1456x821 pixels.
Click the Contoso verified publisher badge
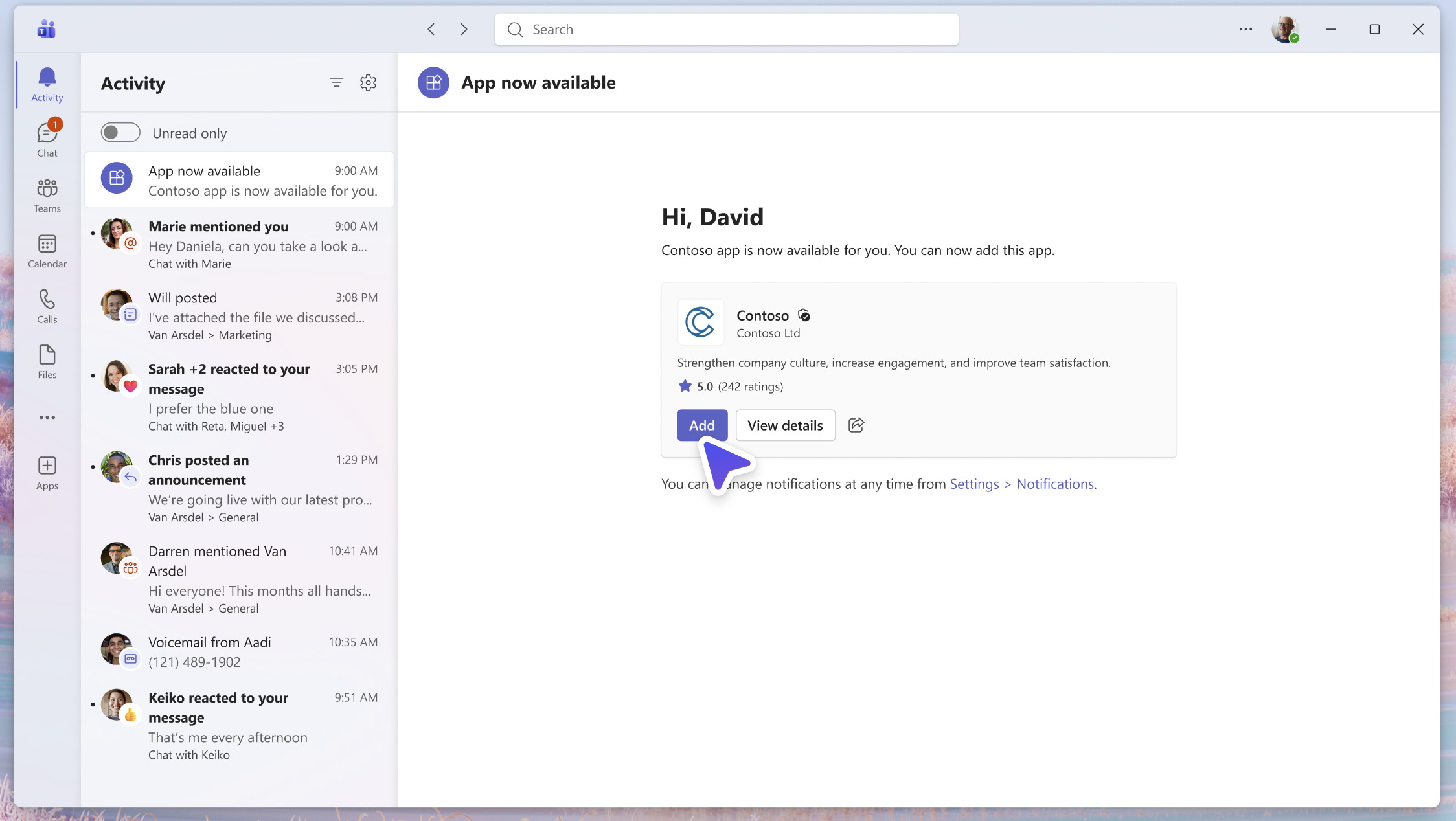tap(804, 315)
